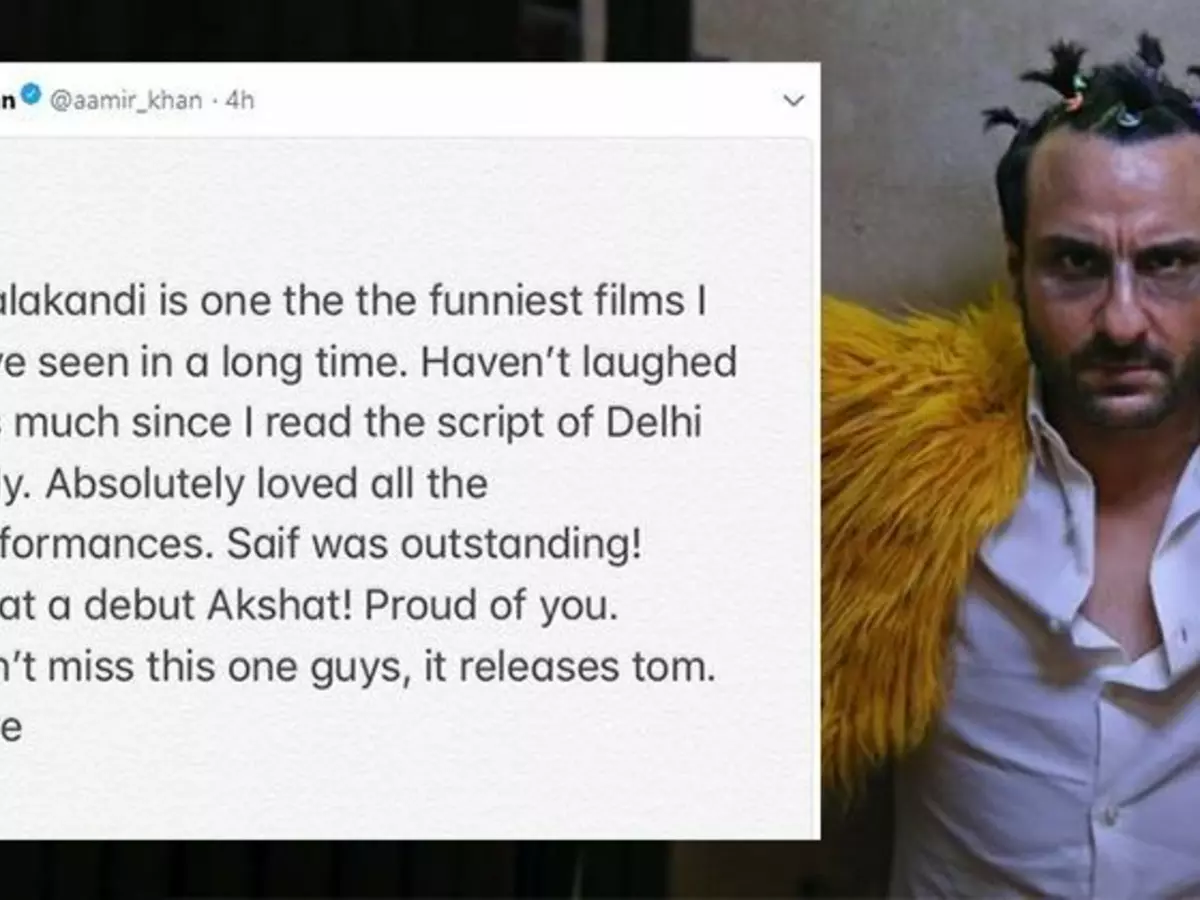This screenshot has width=1200, height=900.
Task: Click the 4h tweet timestamp
Action: pos(240,99)
